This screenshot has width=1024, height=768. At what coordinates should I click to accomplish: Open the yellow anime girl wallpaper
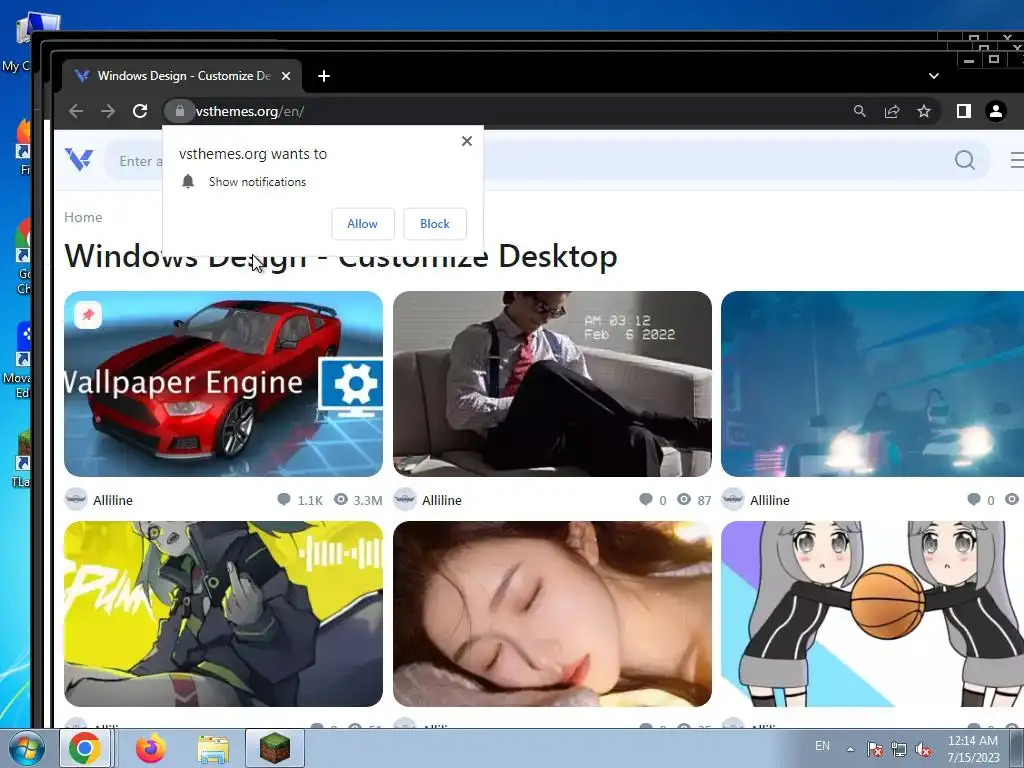[x=223, y=614]
